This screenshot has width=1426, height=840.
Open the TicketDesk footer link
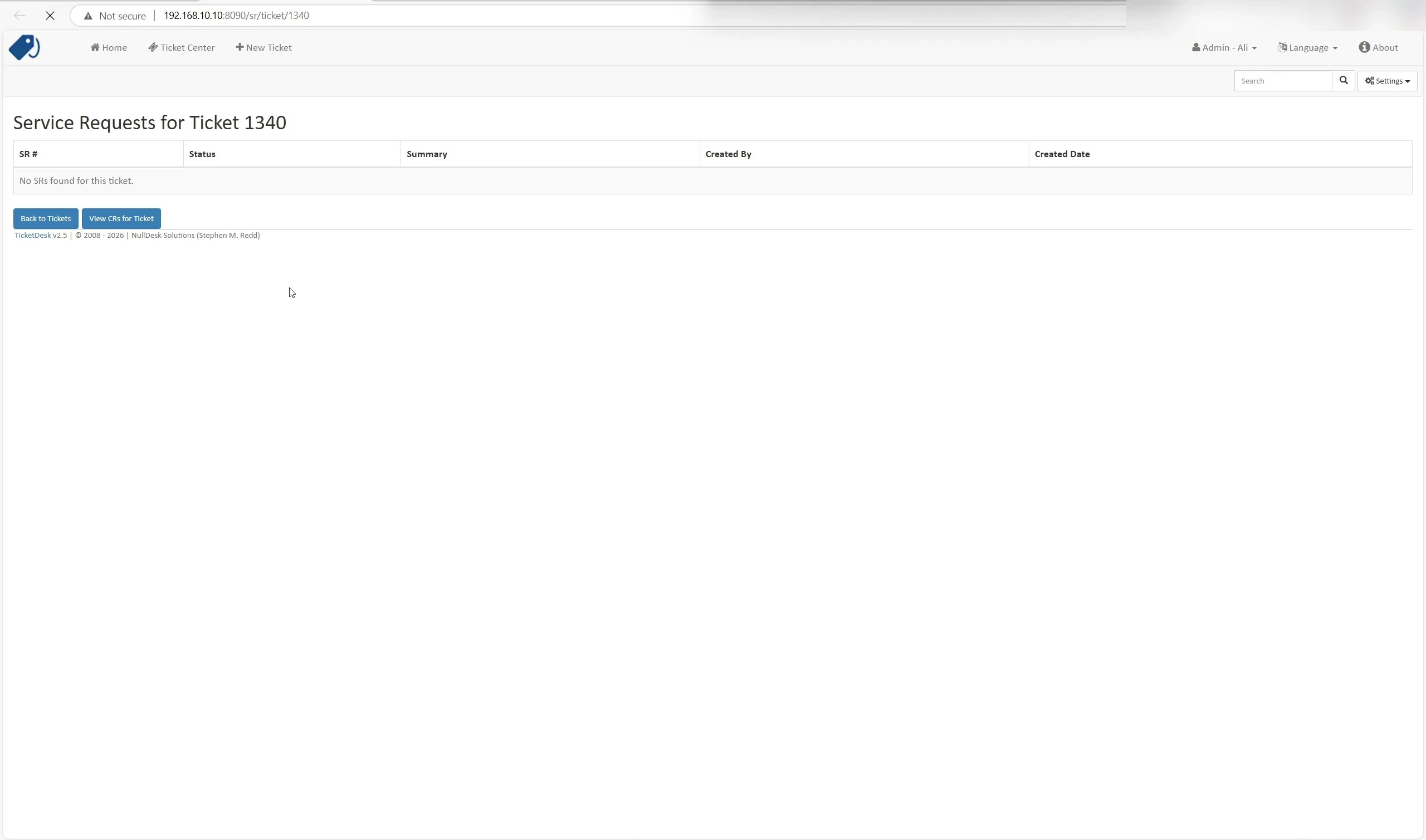click(33, 236)
